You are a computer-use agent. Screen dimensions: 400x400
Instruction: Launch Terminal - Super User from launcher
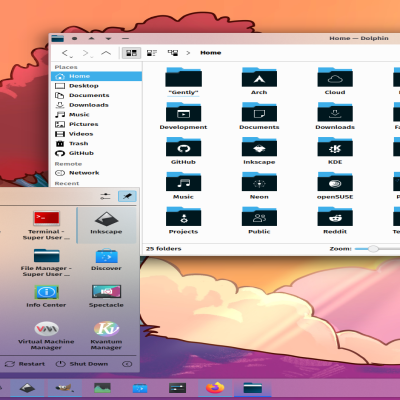coord(46,225)
